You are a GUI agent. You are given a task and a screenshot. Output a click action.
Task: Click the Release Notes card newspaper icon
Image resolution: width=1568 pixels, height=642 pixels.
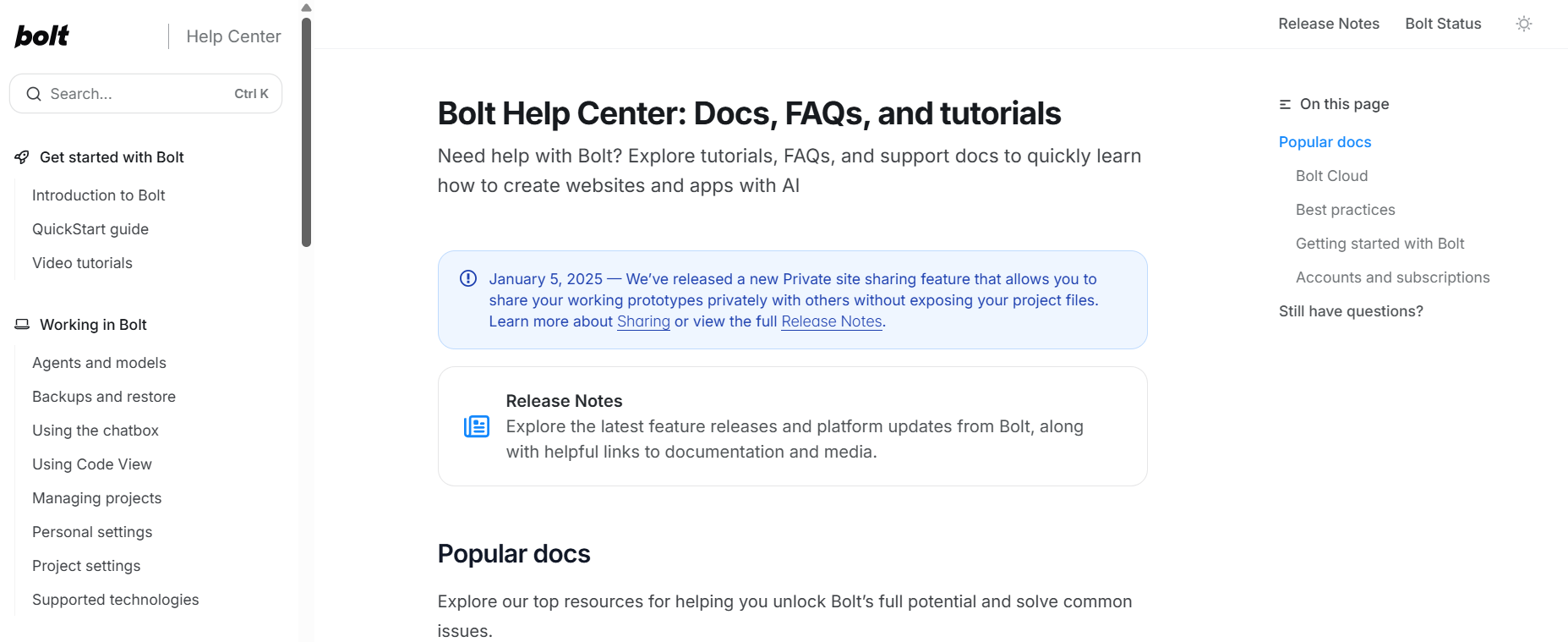click(477, 426)
